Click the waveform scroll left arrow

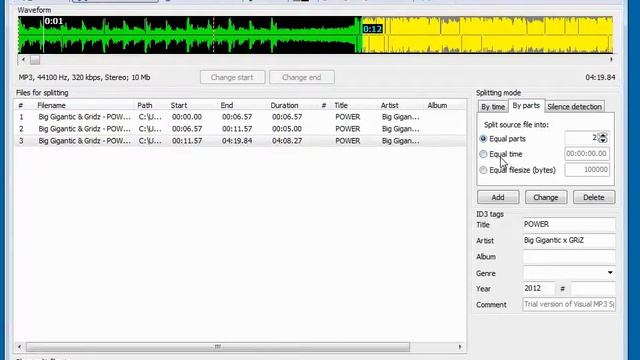coord(23,60)
